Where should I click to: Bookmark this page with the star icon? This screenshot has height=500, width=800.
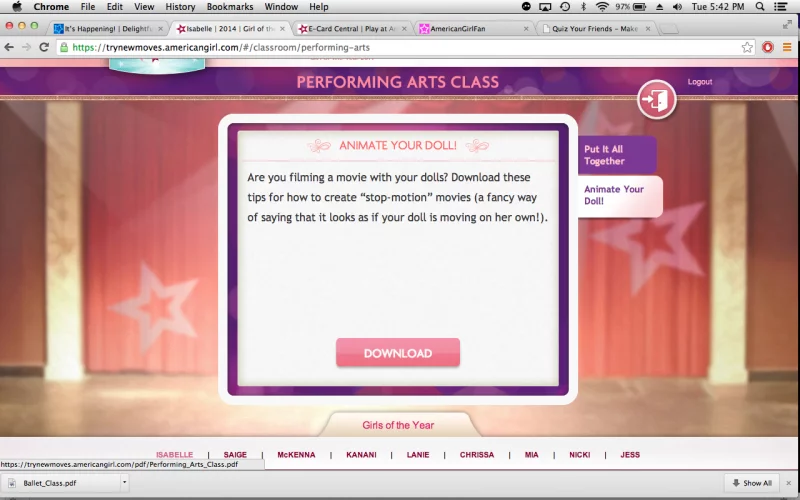747,47
